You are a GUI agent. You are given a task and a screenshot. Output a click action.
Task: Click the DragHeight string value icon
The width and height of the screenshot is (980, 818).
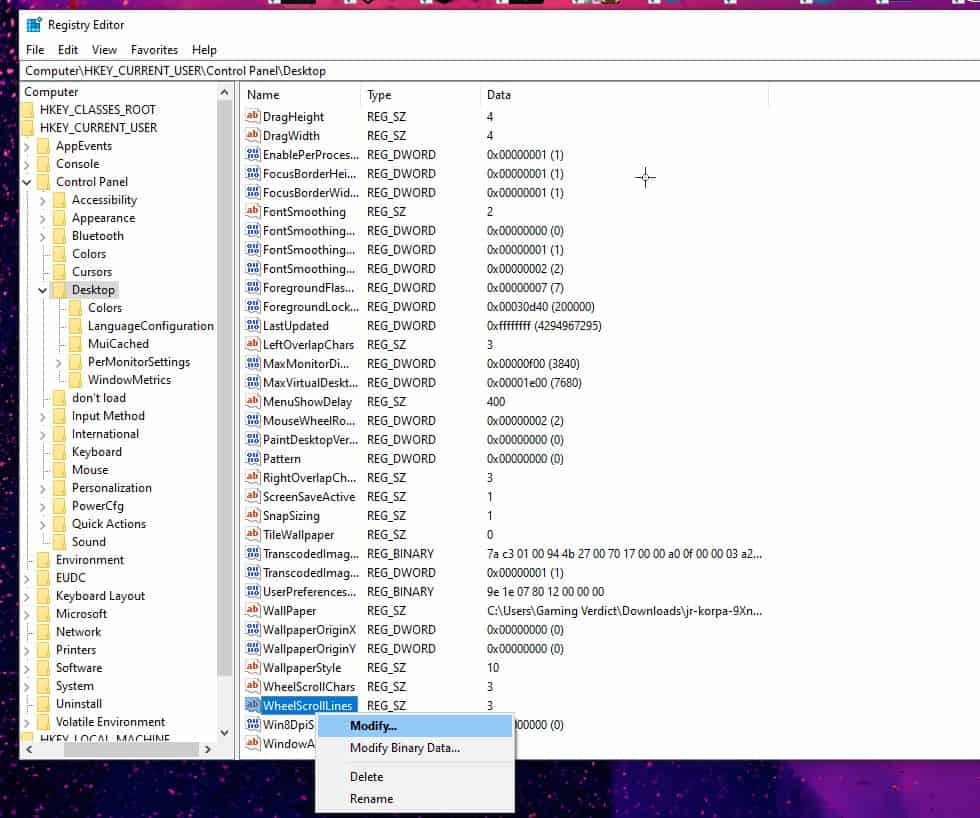point(252,117)
